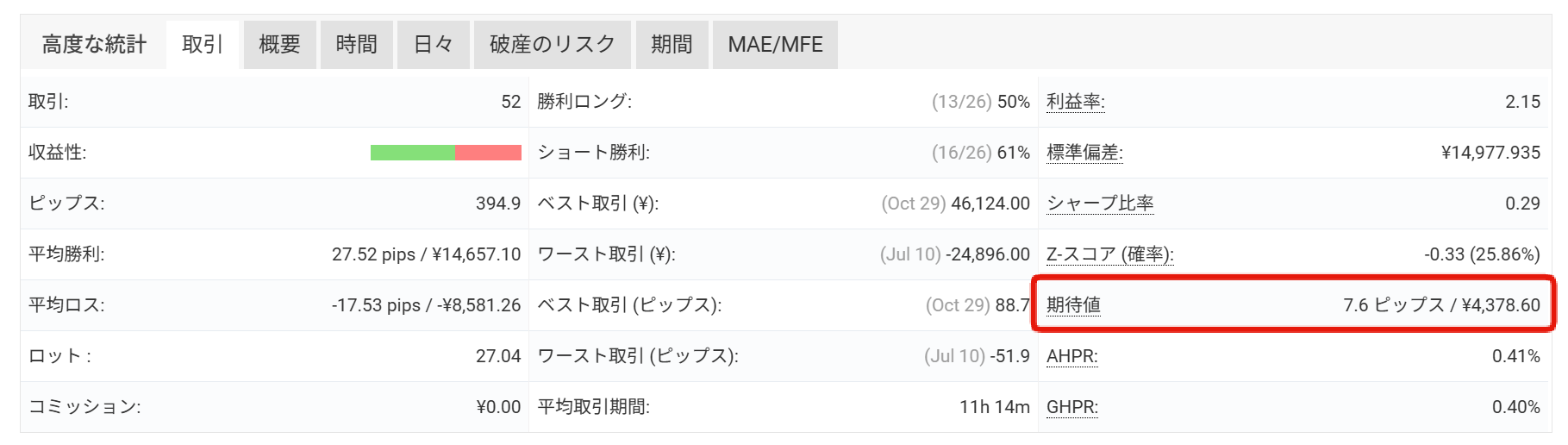This screenshot has height=445, width=1568.
Task: Click the GHPR term link
Action: [x=1071, y=407]
